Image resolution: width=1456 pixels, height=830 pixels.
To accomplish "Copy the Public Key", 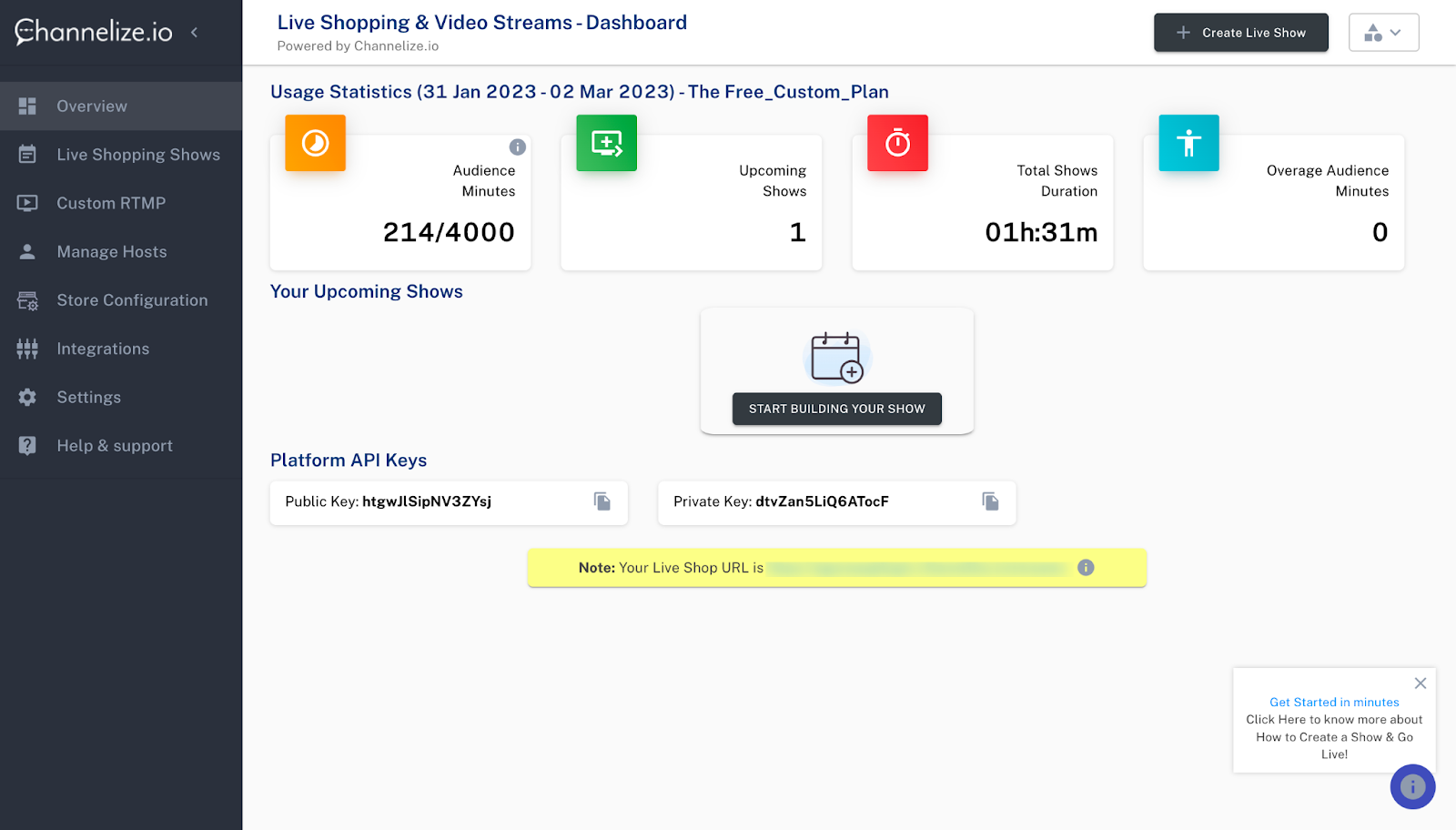I will (602, 501).
